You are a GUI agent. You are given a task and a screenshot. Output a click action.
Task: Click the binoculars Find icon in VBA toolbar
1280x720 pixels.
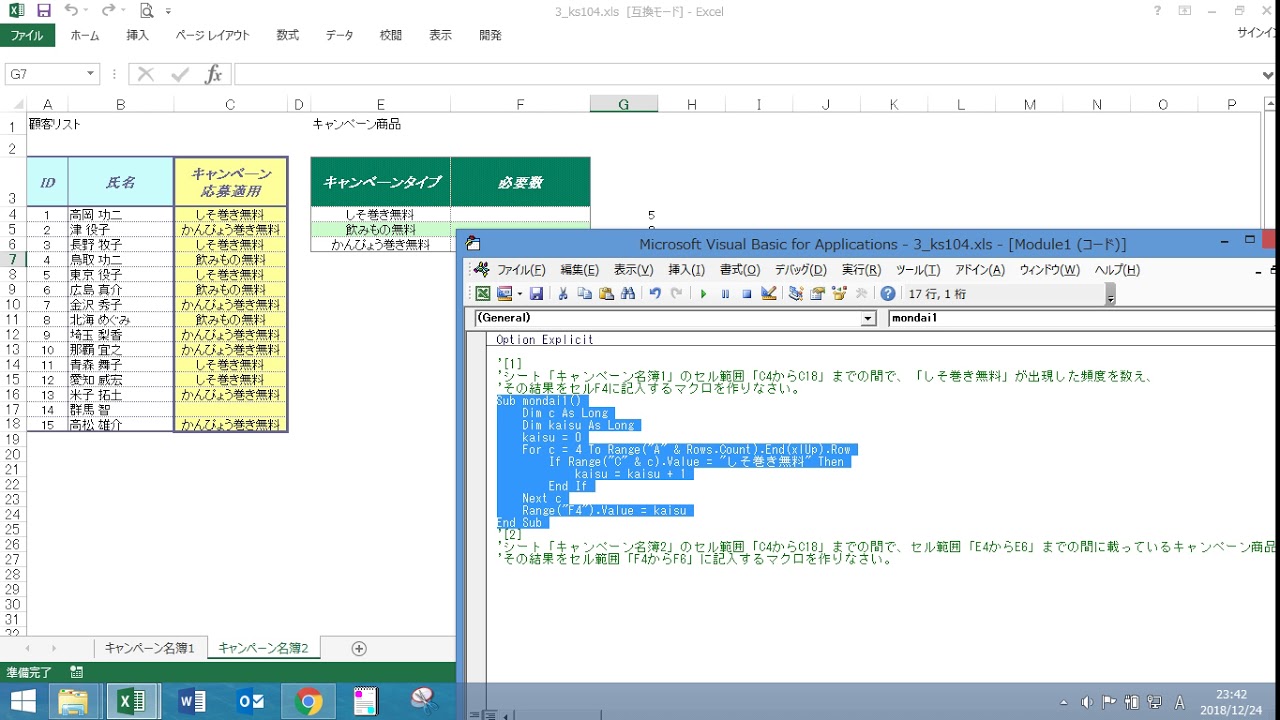point(628,294)
